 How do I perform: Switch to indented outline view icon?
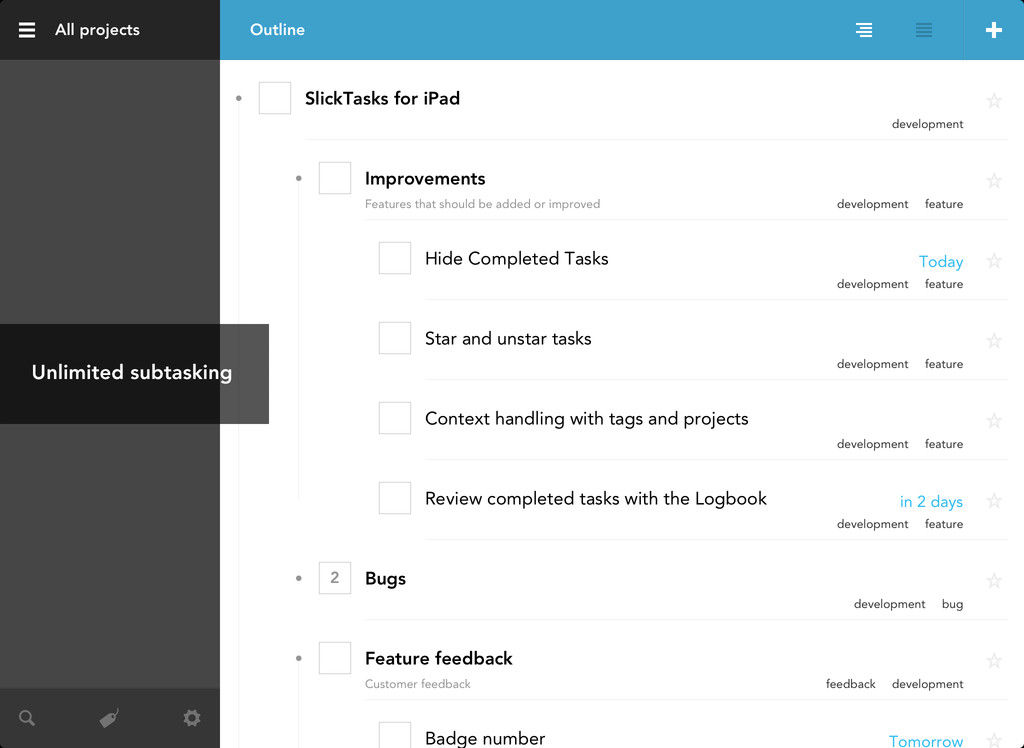tap(864, 30)
